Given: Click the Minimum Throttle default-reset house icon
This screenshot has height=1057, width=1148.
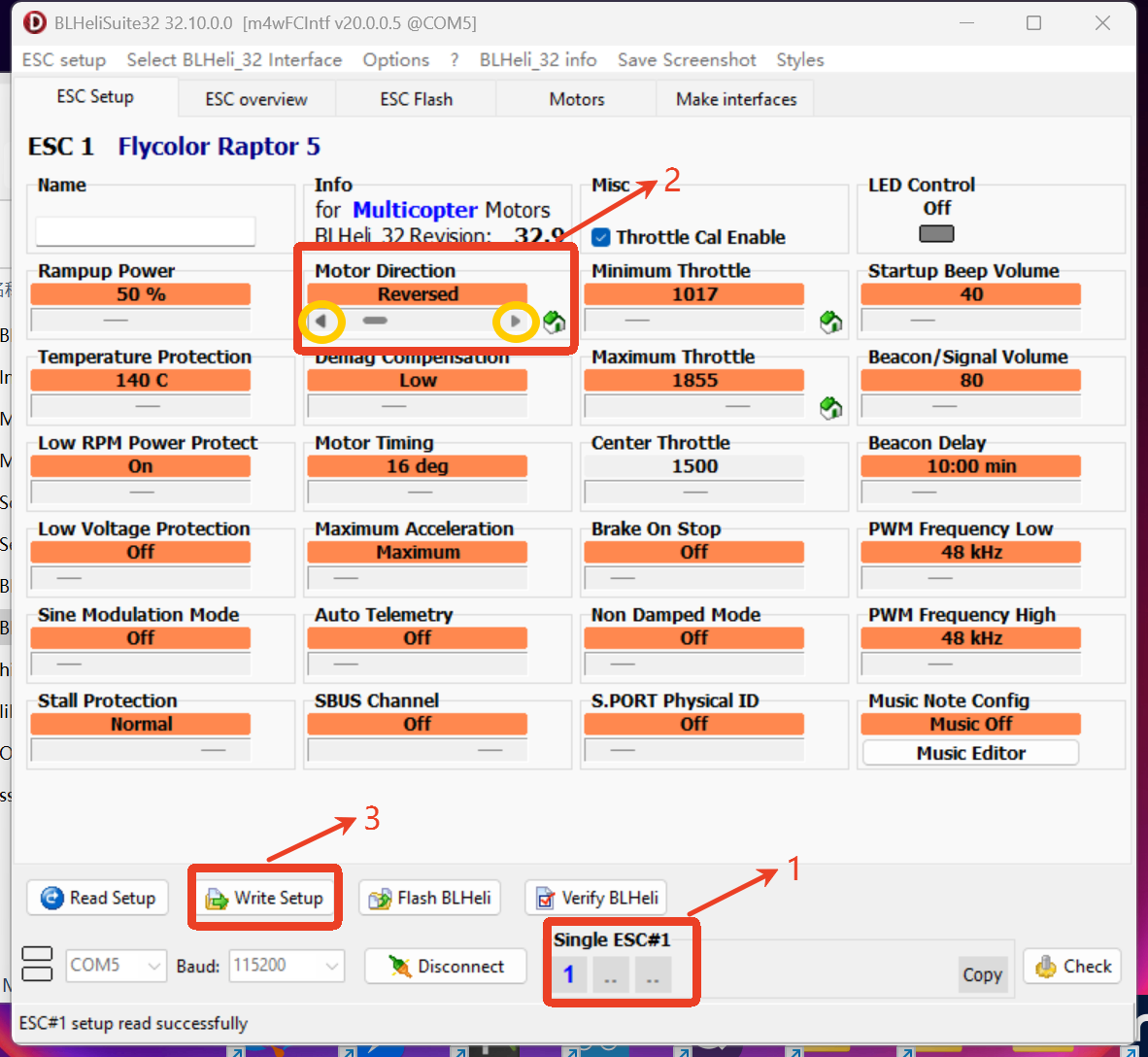Looking at the screenshot, I should 831,322.
